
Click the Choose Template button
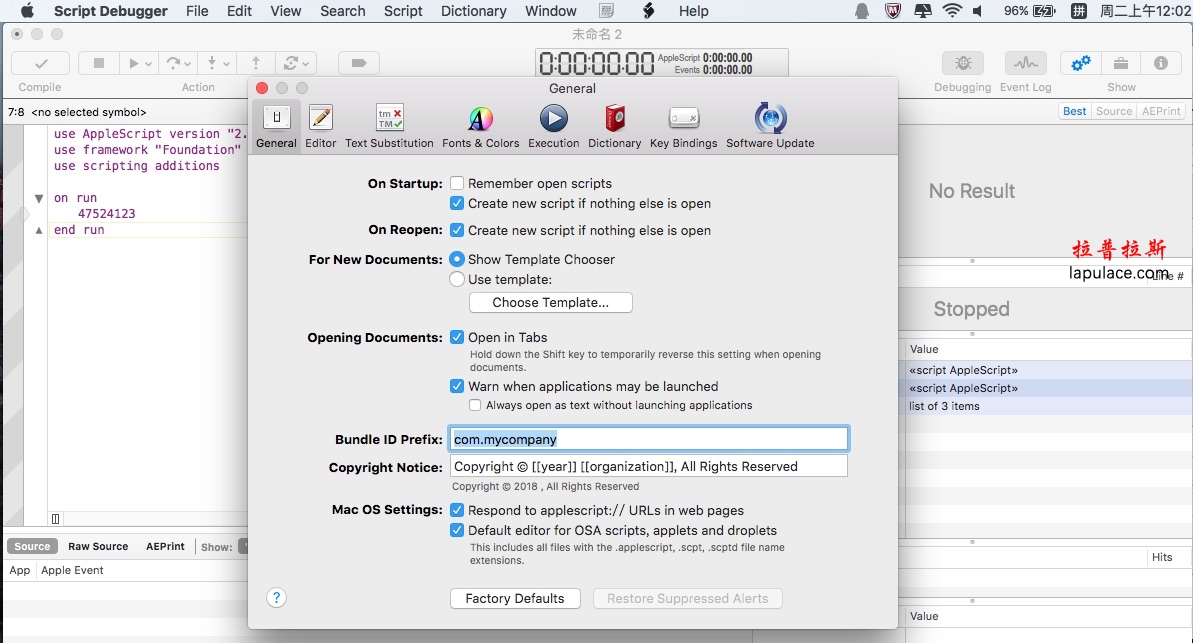coord(550,302)
